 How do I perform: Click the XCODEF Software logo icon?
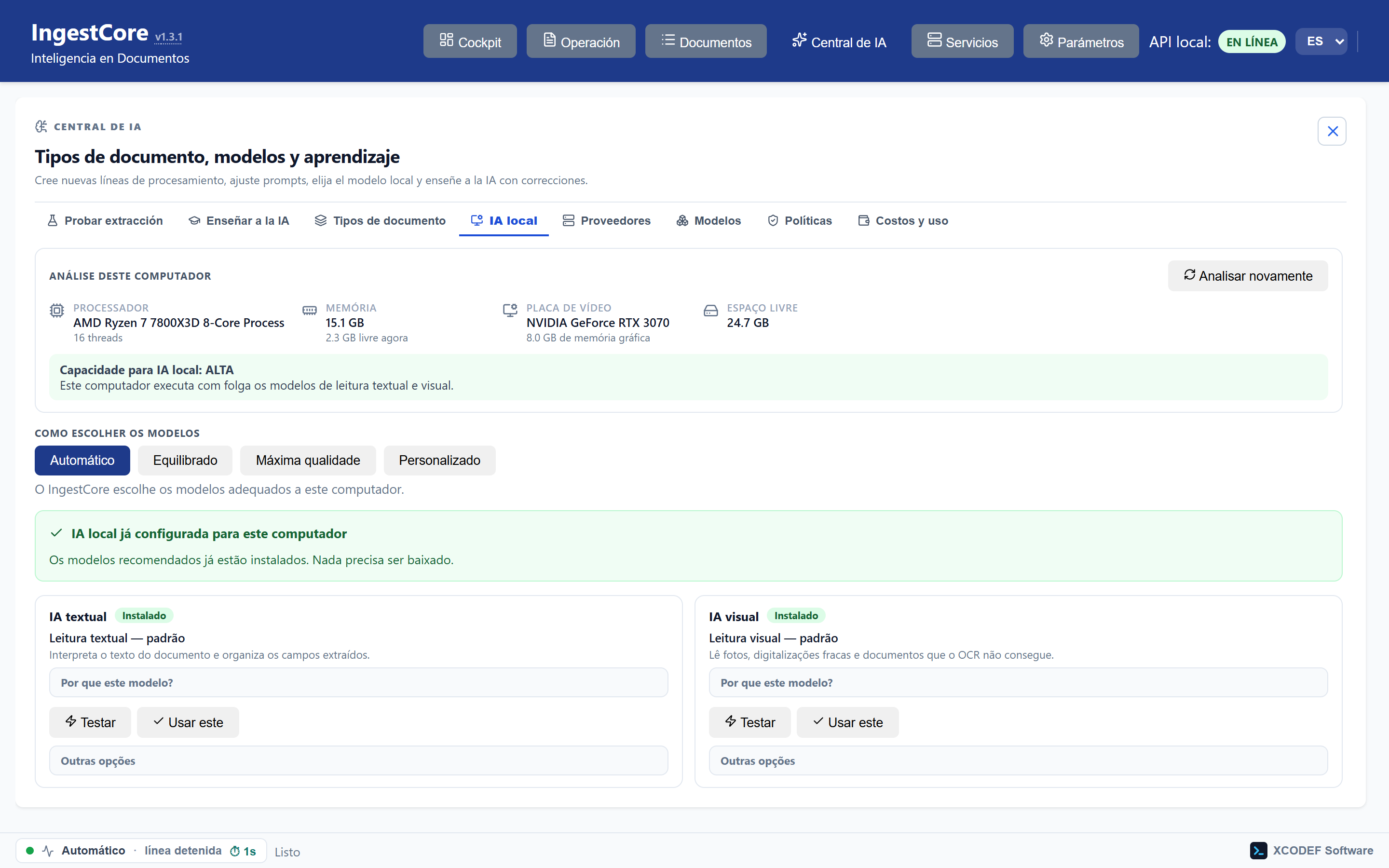tap(1258, 850)
